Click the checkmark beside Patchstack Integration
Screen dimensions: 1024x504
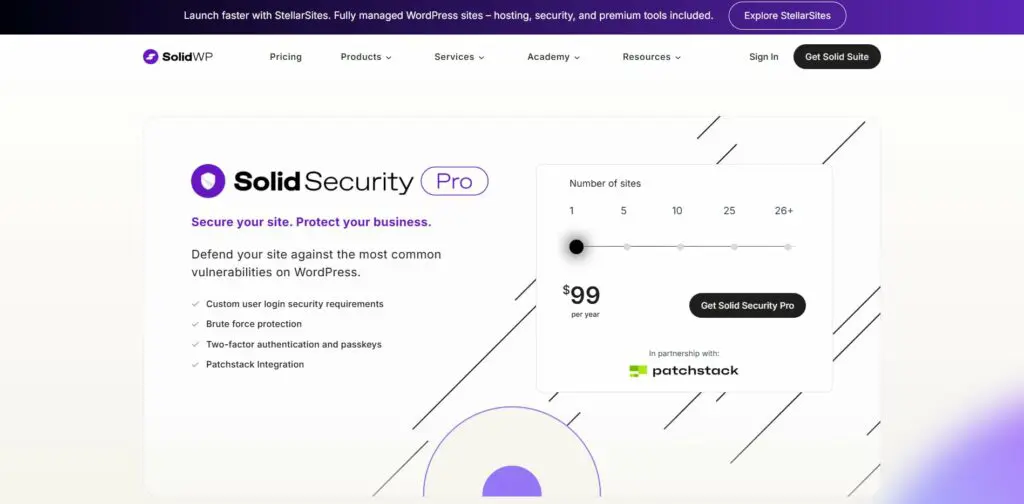195,365
